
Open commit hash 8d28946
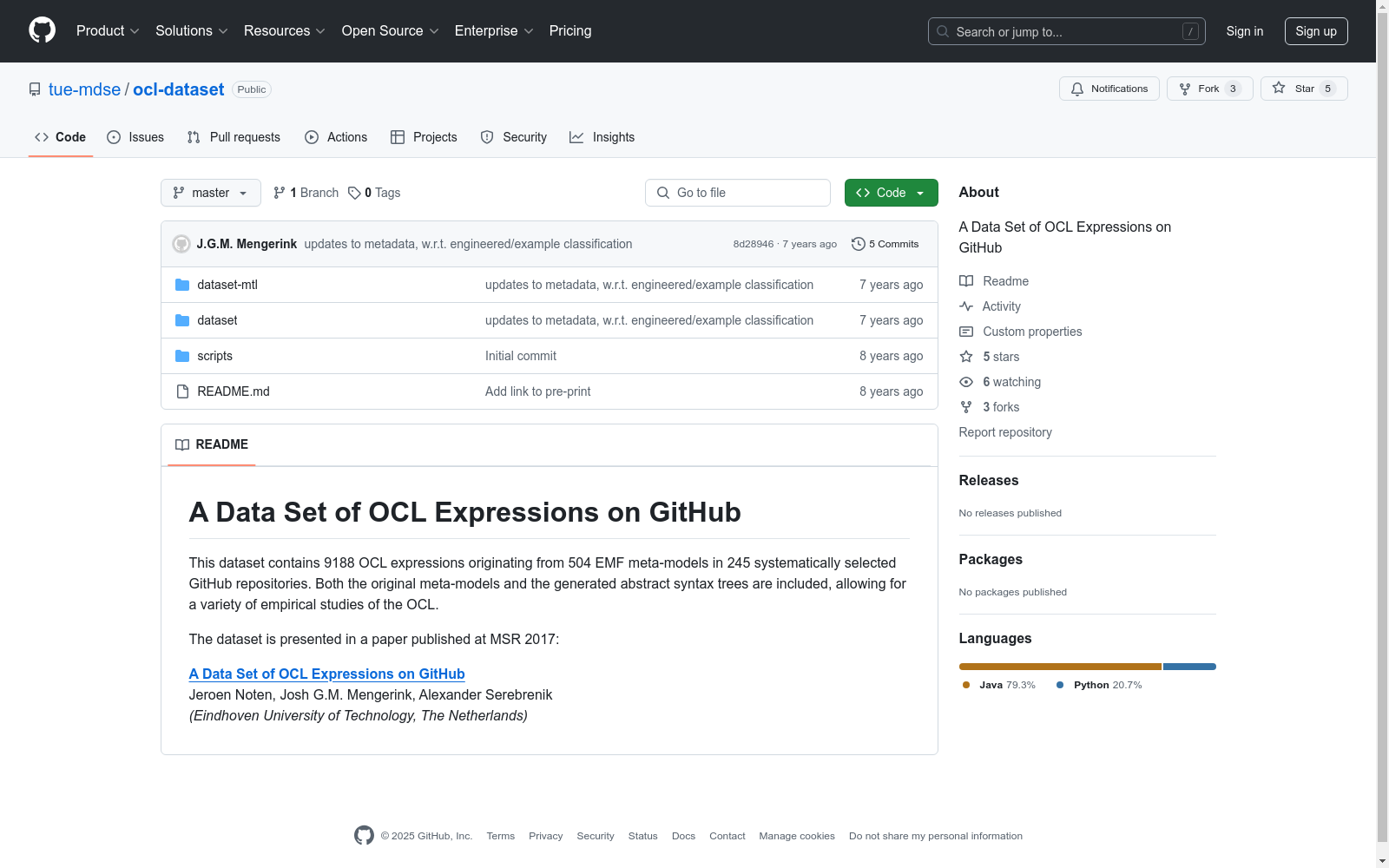754,244
